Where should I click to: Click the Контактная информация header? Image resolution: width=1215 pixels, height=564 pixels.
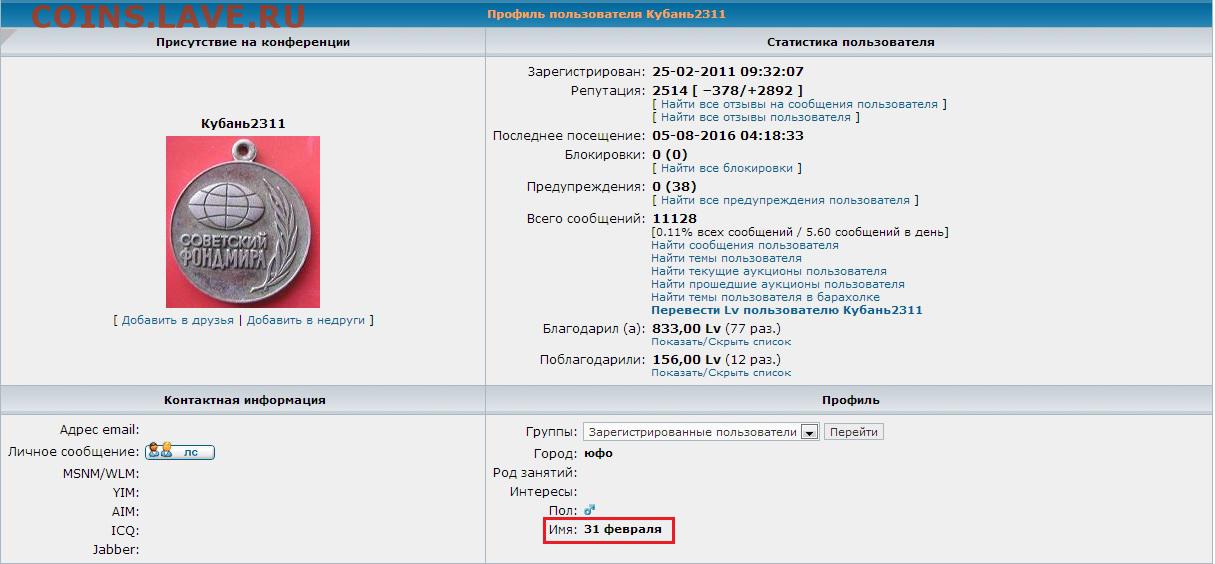[x=244, y=400]
